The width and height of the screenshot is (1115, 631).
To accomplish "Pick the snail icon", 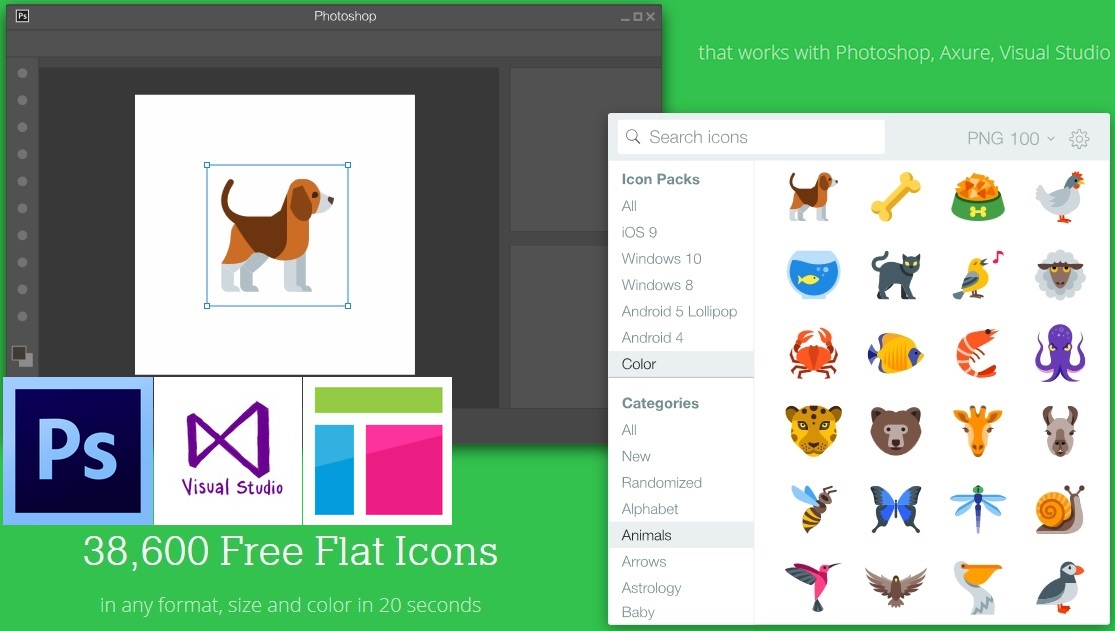I will tap(1059, 508).
